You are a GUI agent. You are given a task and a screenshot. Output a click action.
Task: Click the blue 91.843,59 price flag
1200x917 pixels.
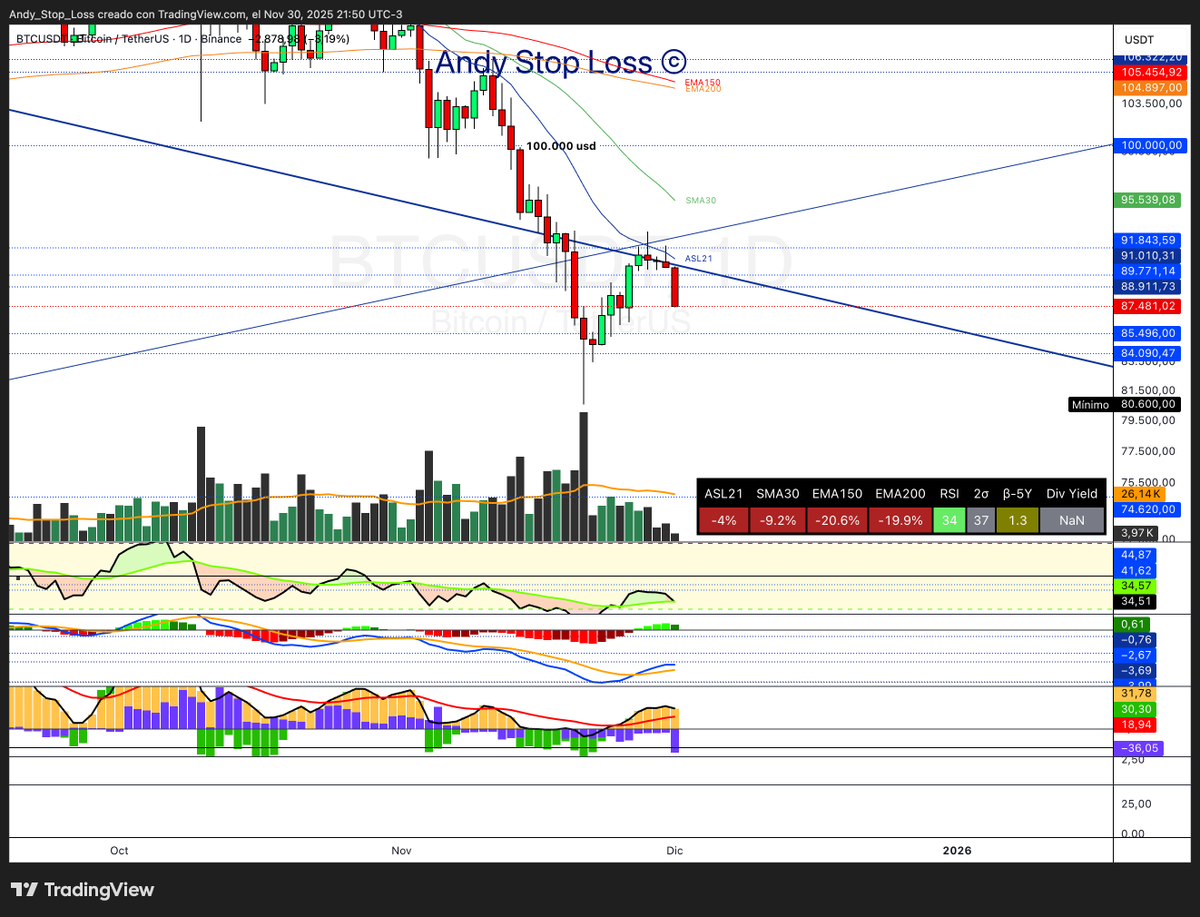coord(1147,240)
